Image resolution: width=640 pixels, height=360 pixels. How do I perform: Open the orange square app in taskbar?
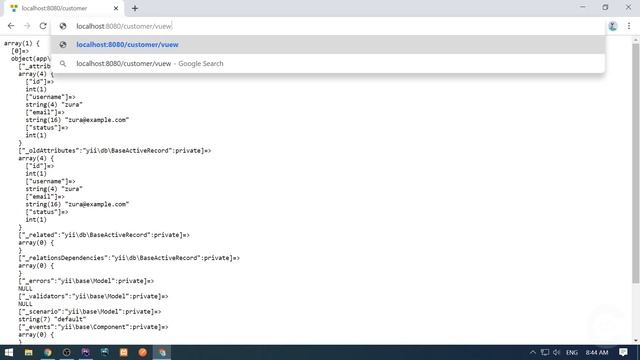click(124, 352)
